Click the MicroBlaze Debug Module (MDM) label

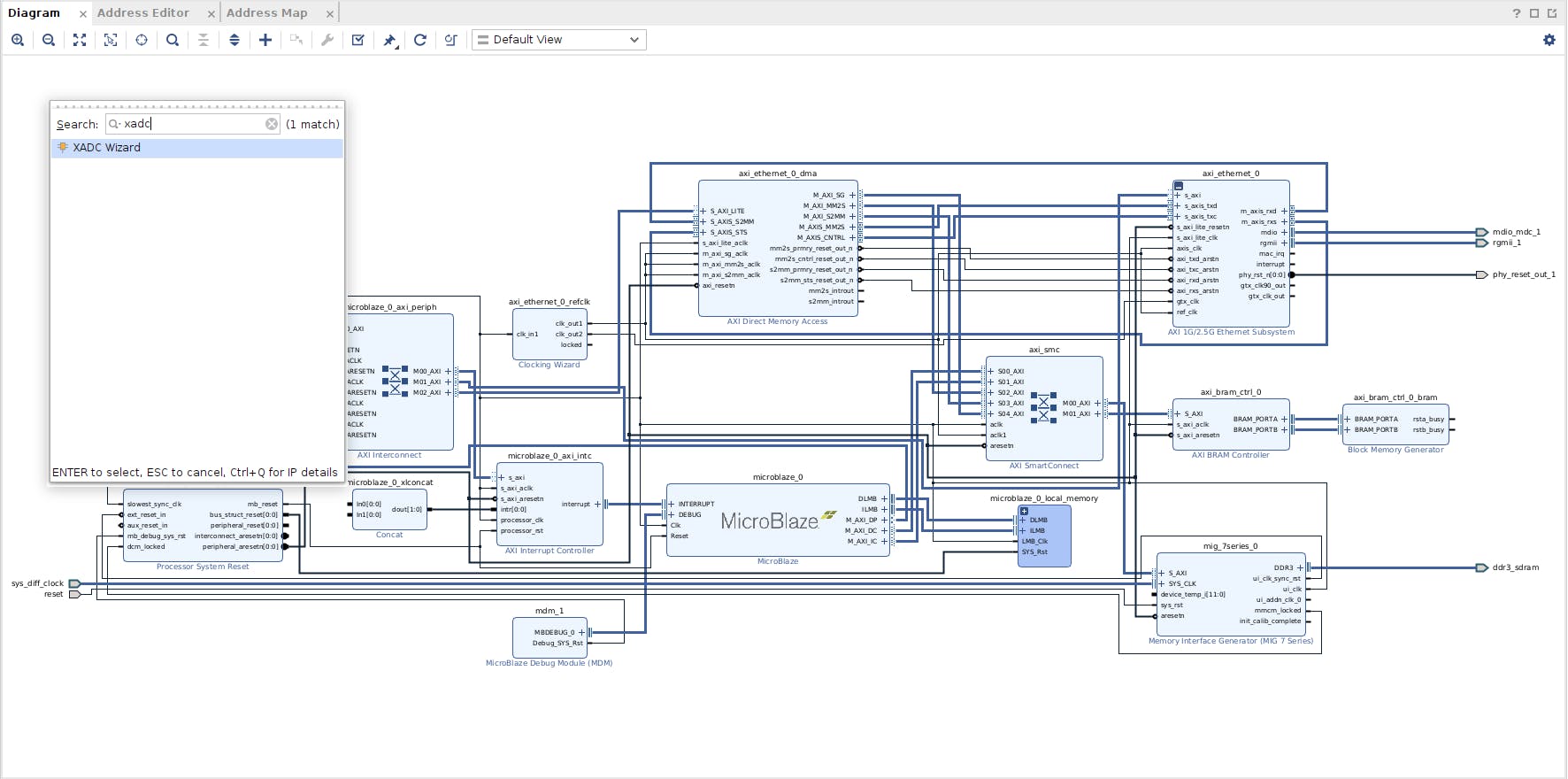(549, 663)
